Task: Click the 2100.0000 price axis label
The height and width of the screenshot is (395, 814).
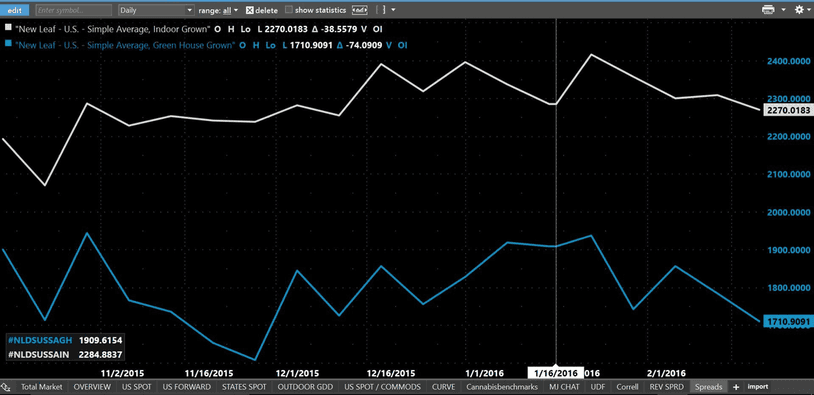Action: (788, 174)
